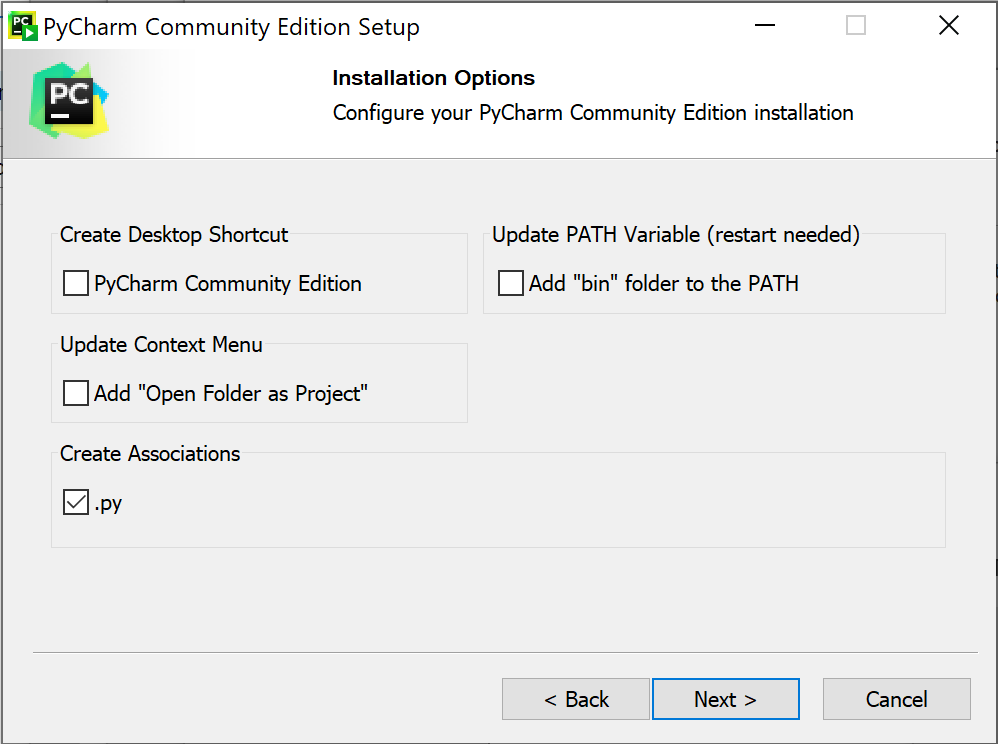Click the greyed-out maximize button
Image resolution: width=998 pixels, height=744 pixels.
click(x=855, y=26)
